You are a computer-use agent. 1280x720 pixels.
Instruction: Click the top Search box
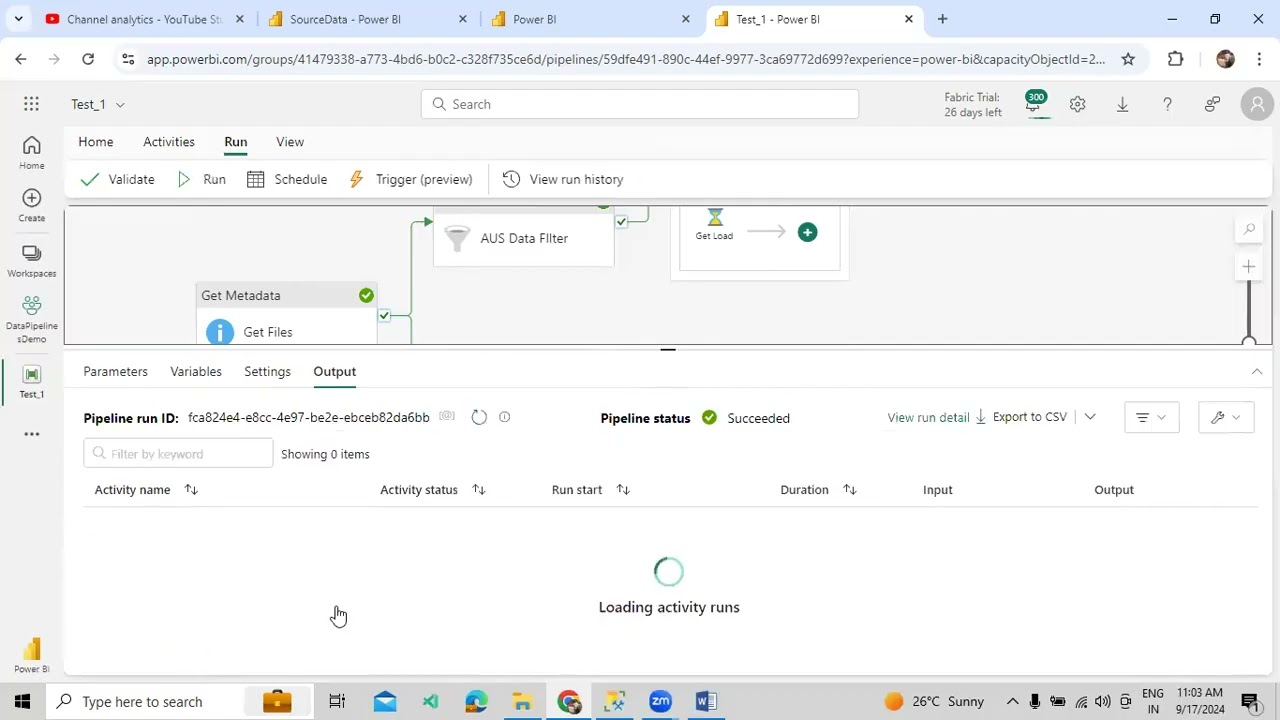[x=640, y=104]
